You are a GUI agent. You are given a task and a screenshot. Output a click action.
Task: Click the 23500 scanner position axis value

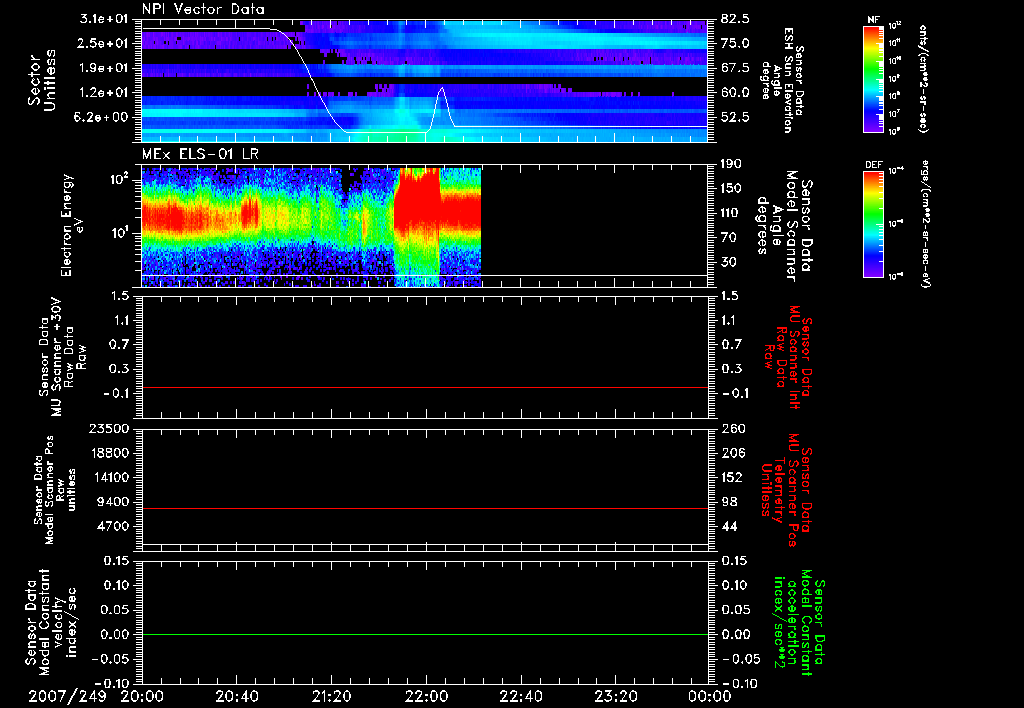coord(108,428)
